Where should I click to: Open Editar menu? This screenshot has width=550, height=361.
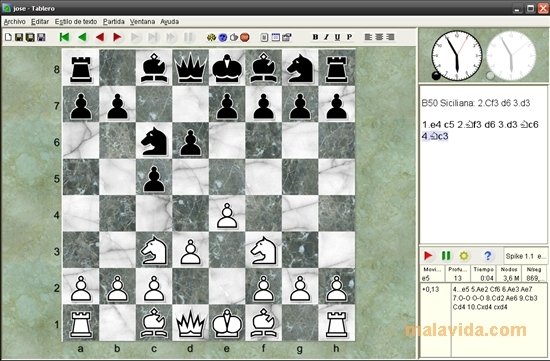(x=40, y=22)
